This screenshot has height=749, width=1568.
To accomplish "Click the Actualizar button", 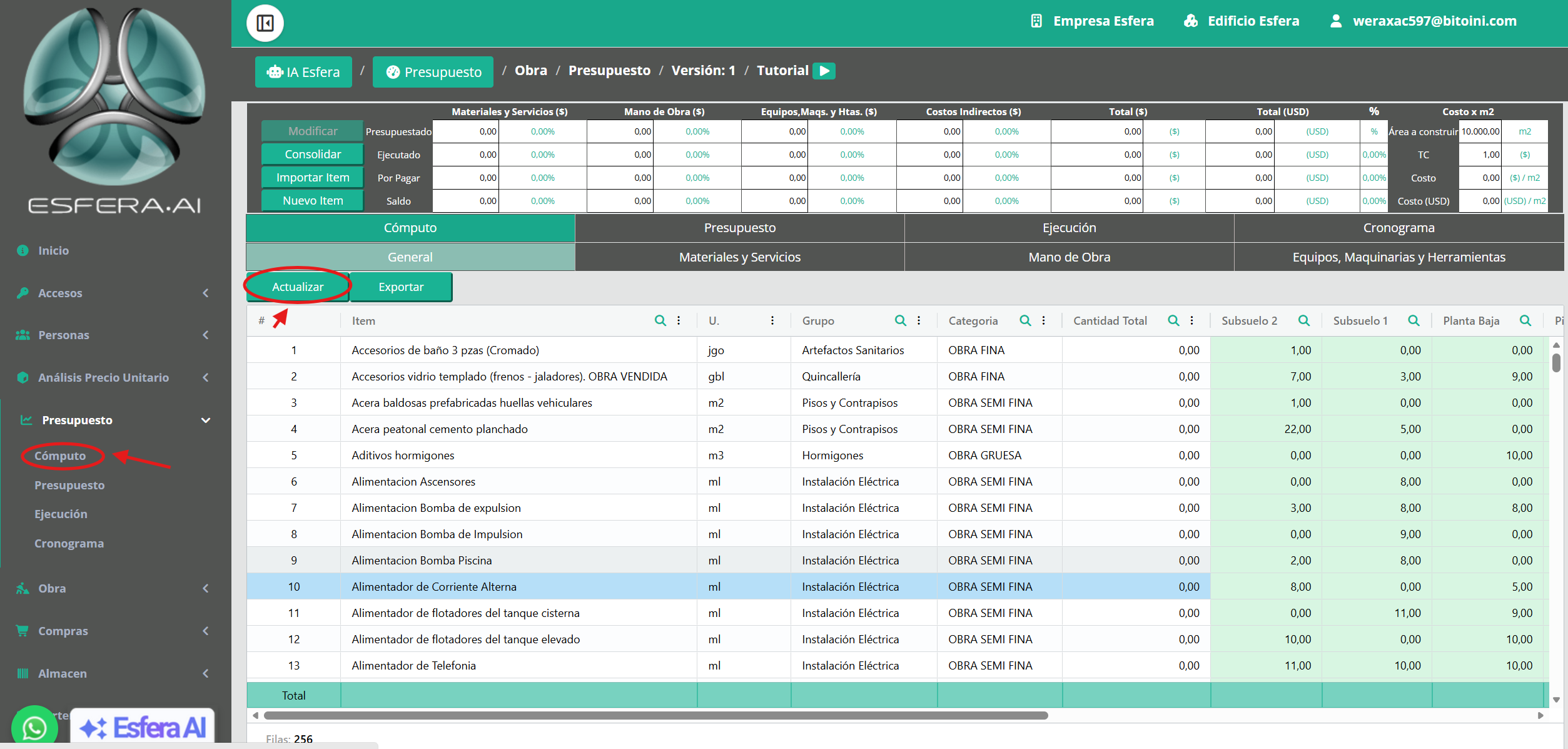I will coord(298,287).
